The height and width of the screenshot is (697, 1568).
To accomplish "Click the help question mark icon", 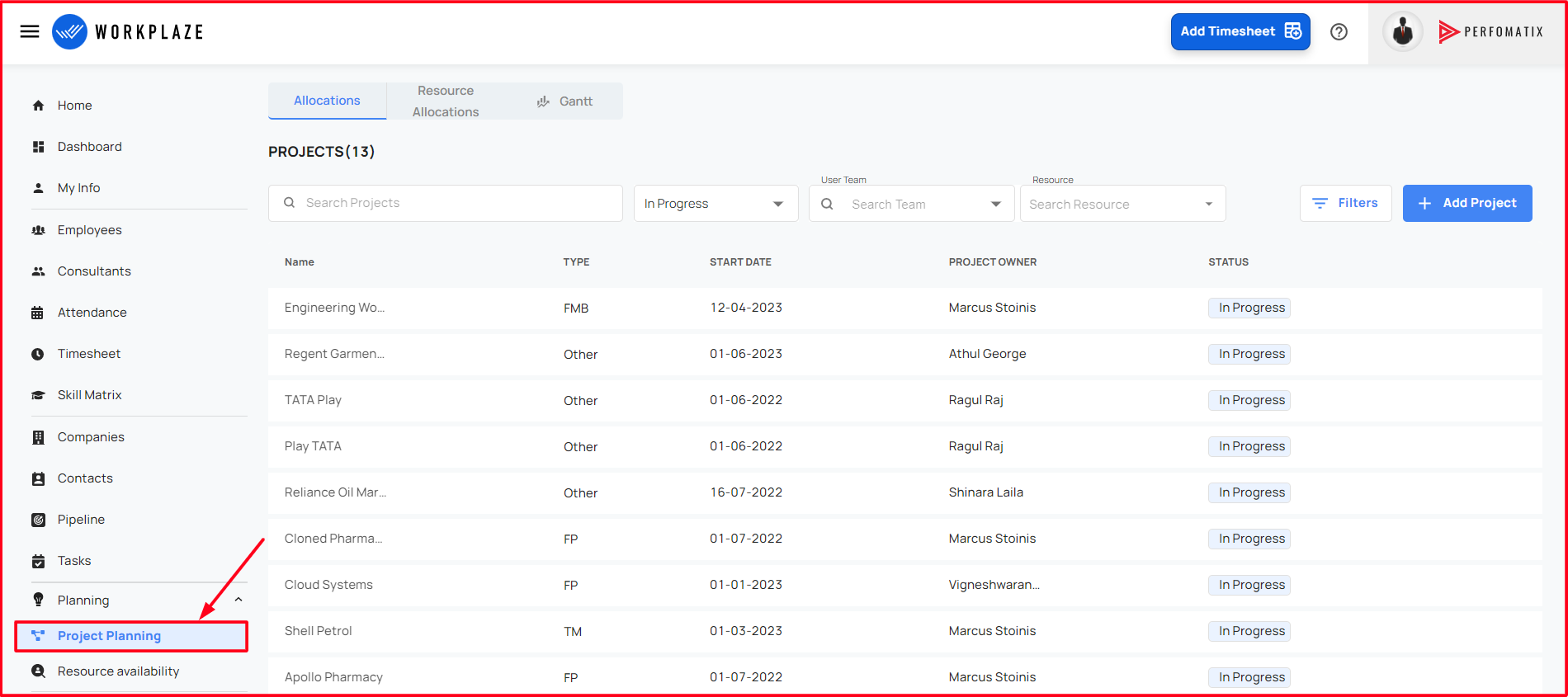I will (x=1339, y=31).
